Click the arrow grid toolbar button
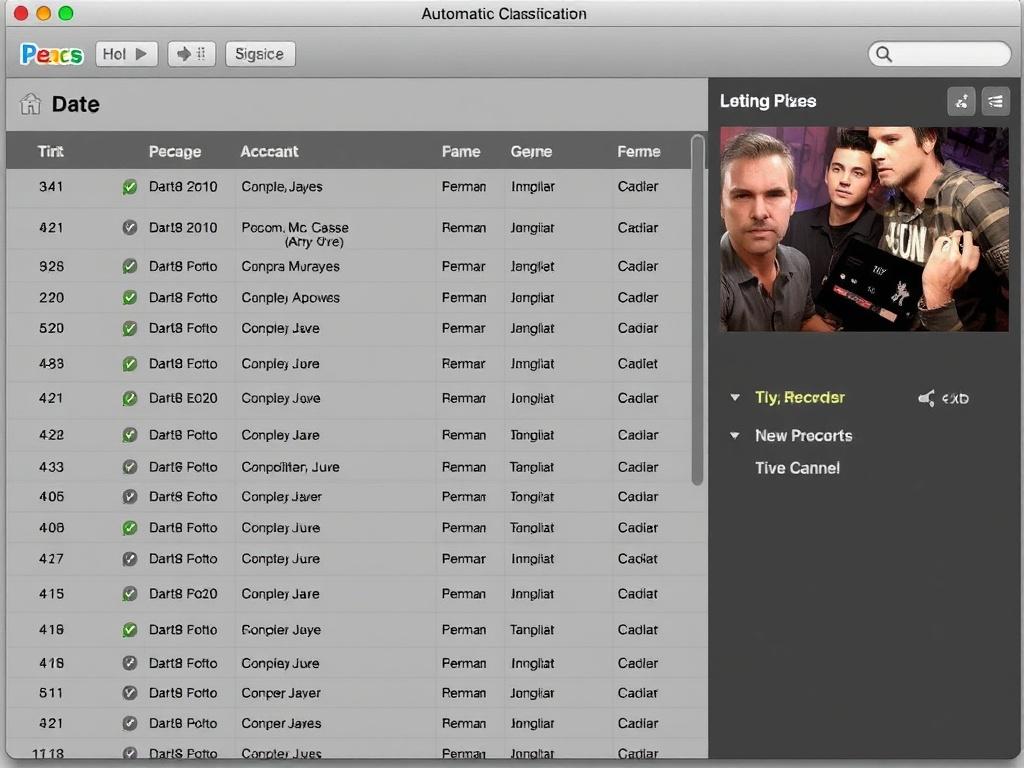 [x=191, y=54]
